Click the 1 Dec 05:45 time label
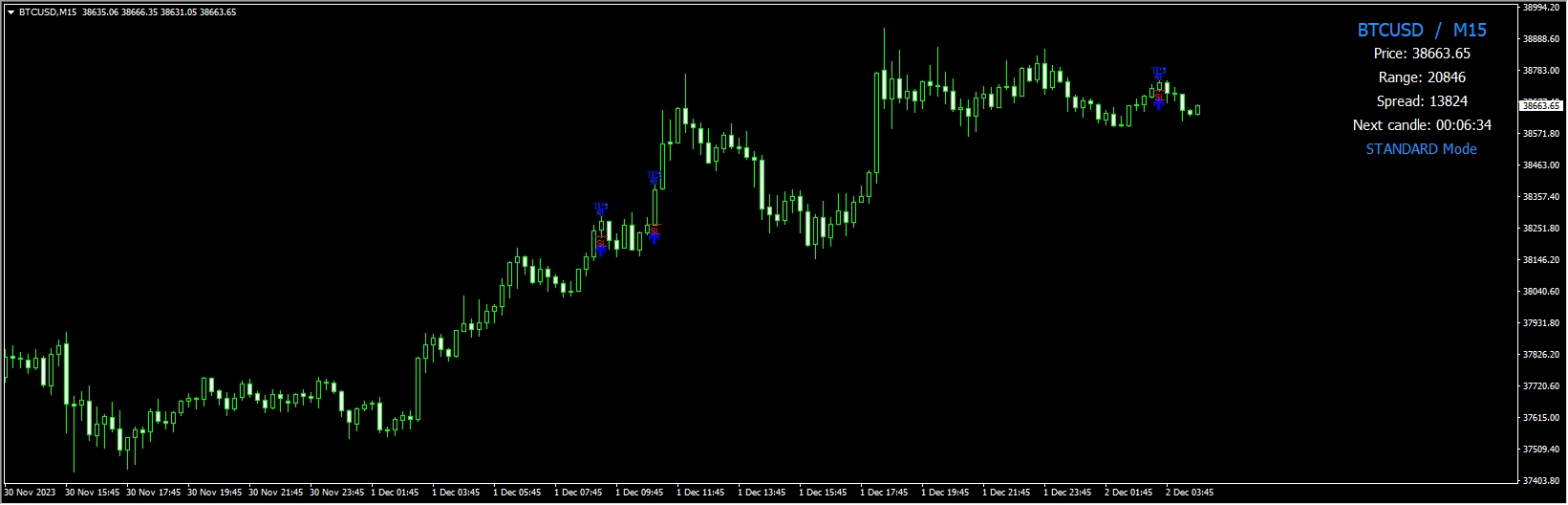Image resolution: width=1568 pixels, height=505 pixels. [x=517, y=494]
